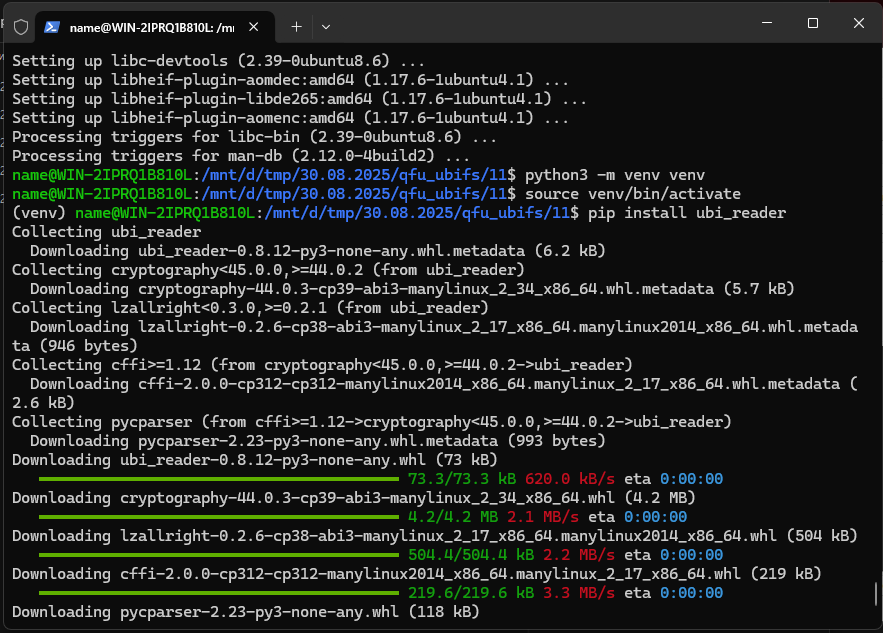Click 'Downloading pycparser-2.23-py3-none-any.whl (118 kB)' line
This screenshot has height=633, width=883.
[246, 612]
